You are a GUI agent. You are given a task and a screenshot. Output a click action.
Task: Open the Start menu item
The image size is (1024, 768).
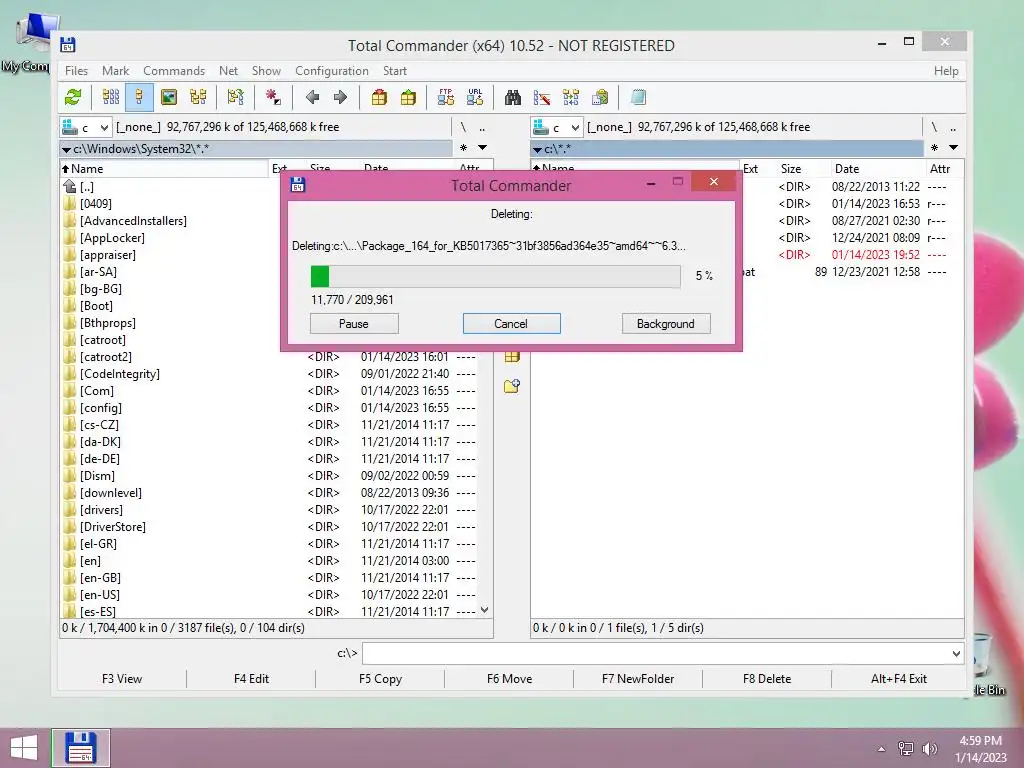[x=394, y=71]
